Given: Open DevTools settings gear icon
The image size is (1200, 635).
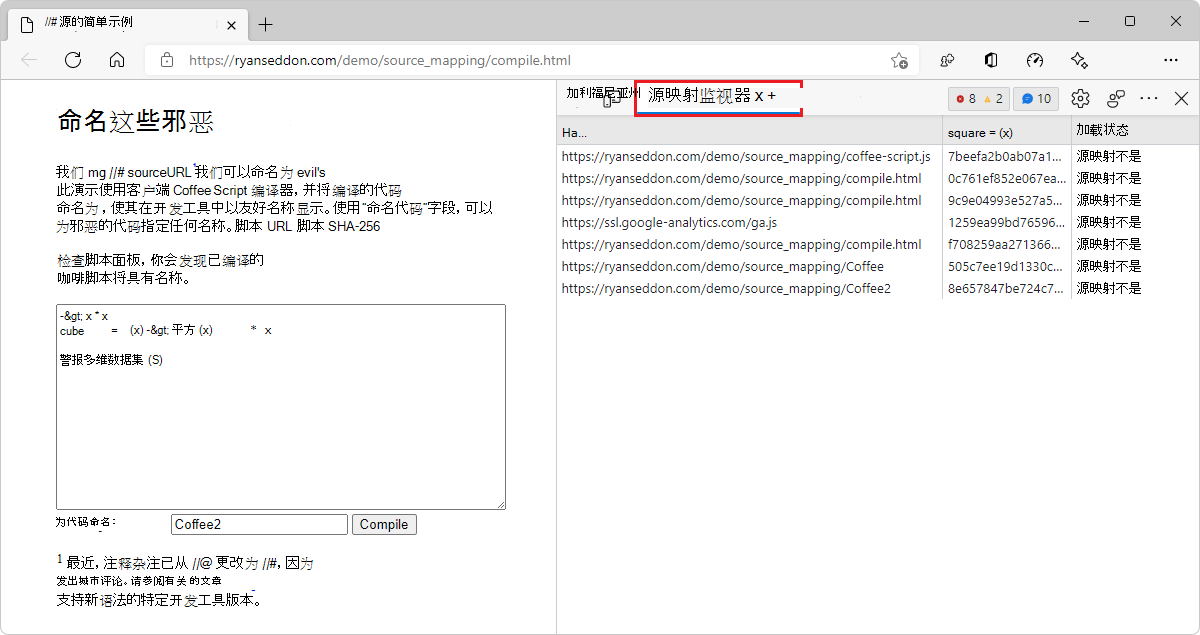Looking at the screenshot, I should (x=1080, y=98).
